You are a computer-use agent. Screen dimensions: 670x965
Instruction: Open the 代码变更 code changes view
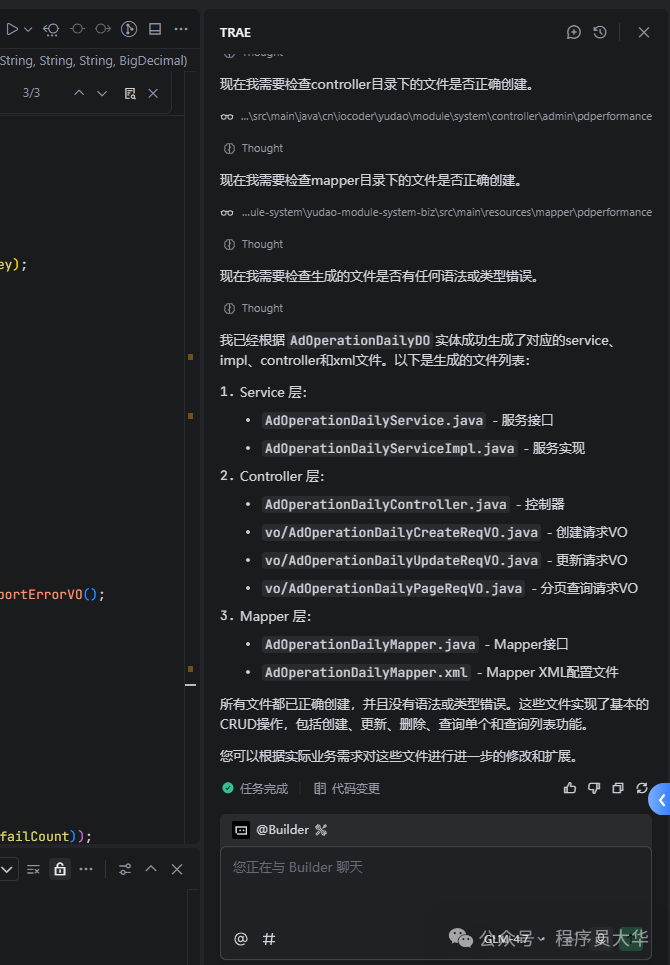point(355,788)
